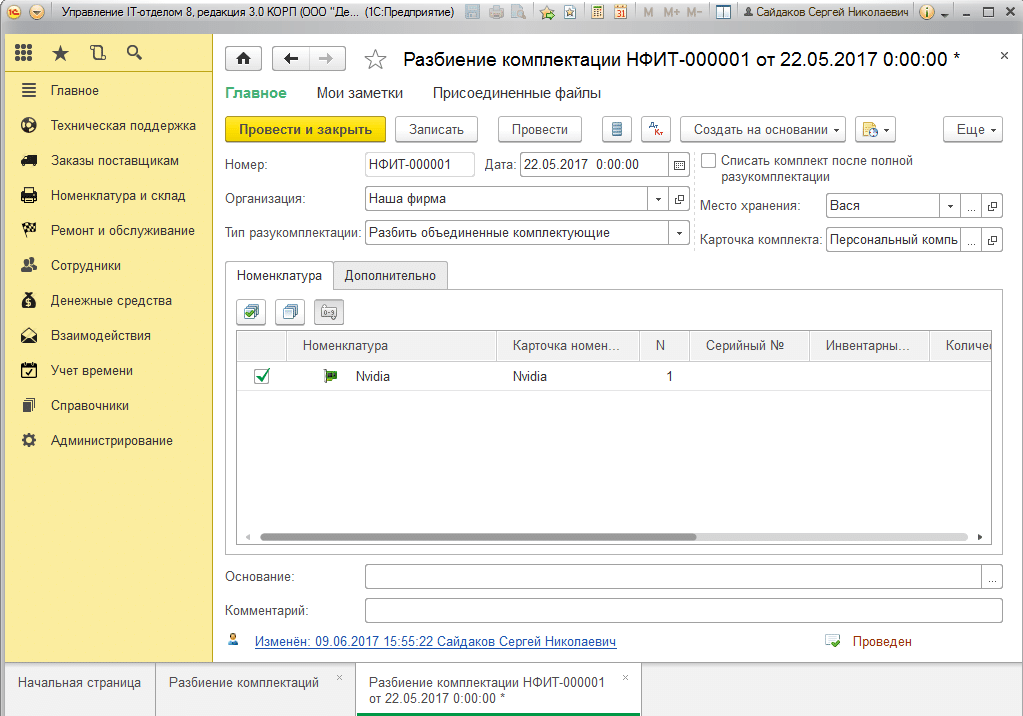The height and width of the screenshot is (716, 1023).
Task: Click into the Комментарий field
Action: coord(683,611)
